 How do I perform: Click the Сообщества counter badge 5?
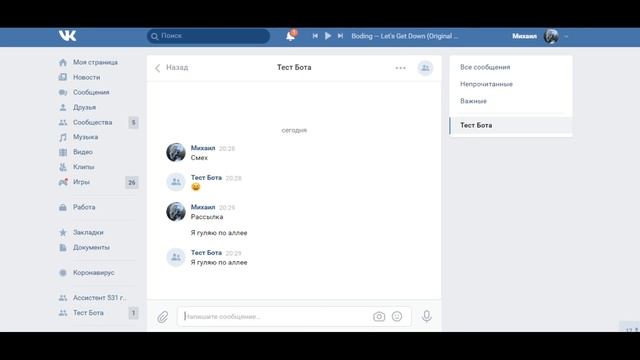(x=133, y=122)
